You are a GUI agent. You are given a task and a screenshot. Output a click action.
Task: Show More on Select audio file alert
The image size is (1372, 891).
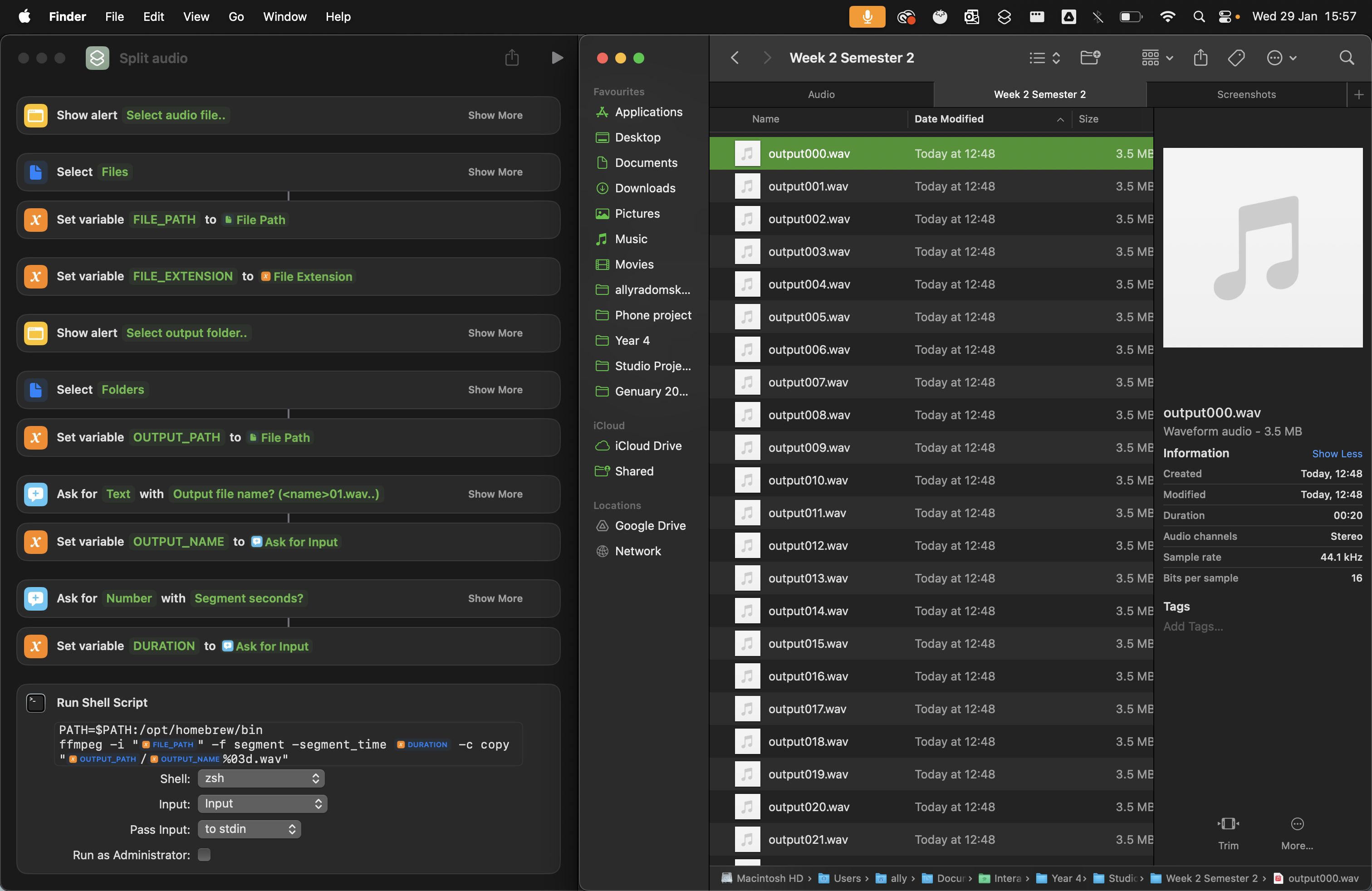click(495, 115)
